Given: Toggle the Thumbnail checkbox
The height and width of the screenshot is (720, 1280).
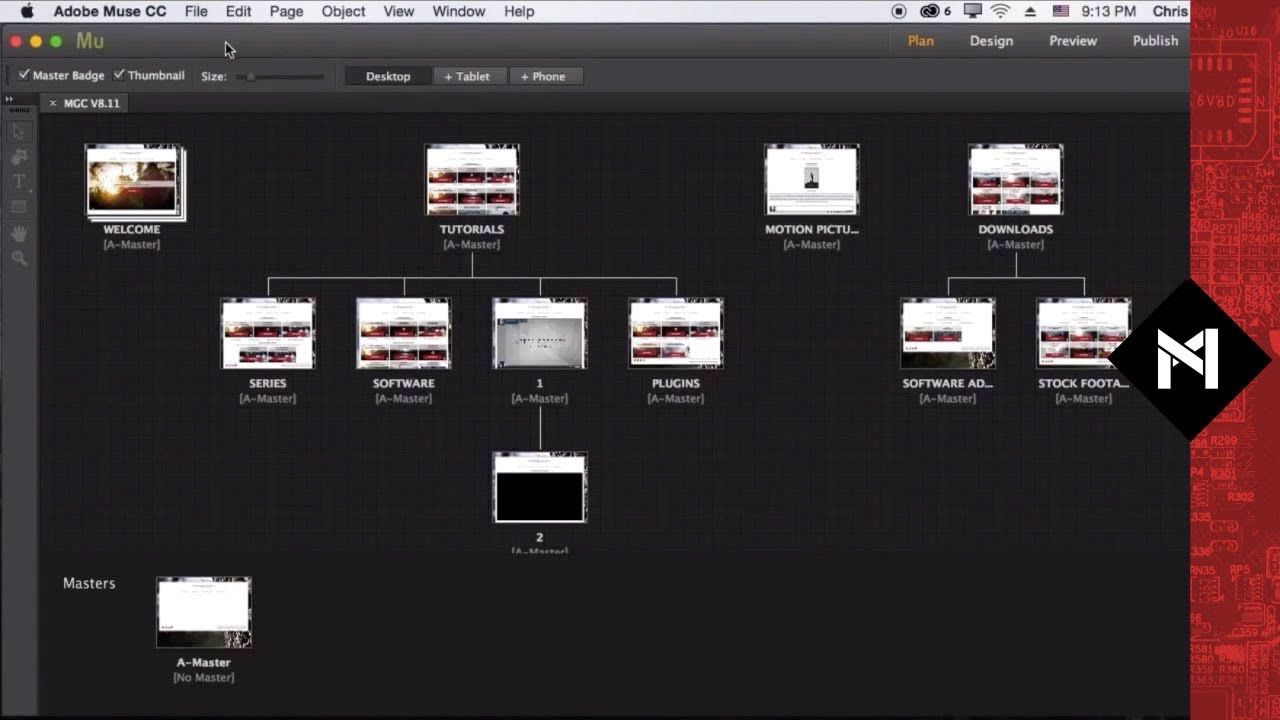Looking at the screenshot, I should coord(119,75).
